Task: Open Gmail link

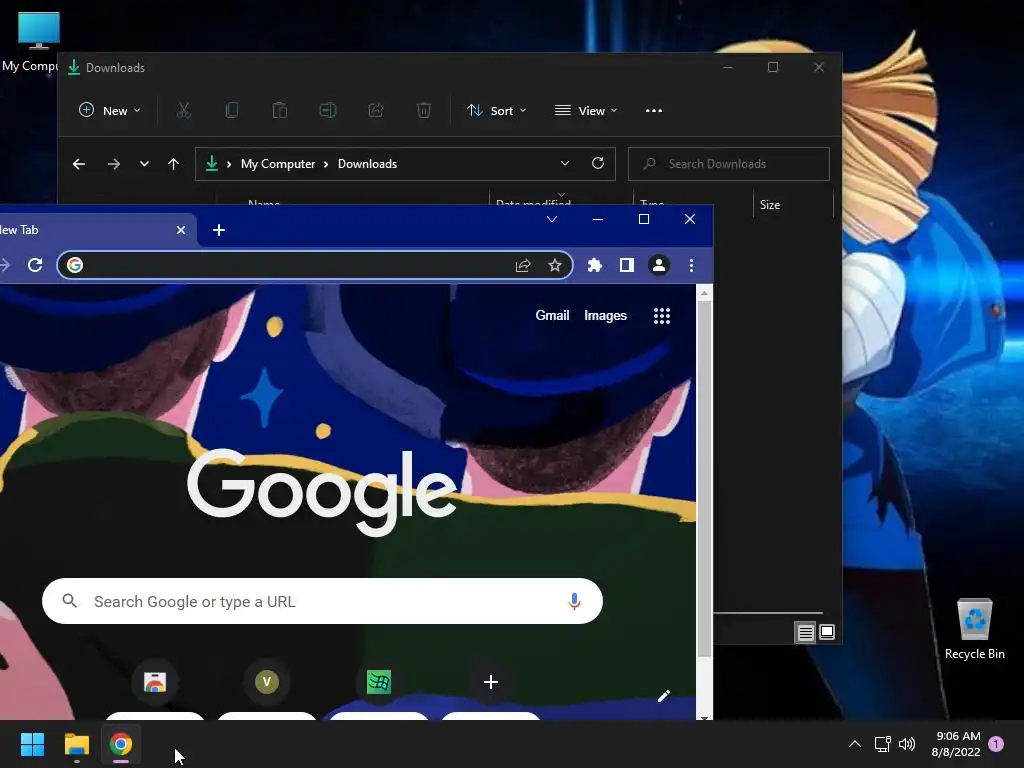Action: 552,315
